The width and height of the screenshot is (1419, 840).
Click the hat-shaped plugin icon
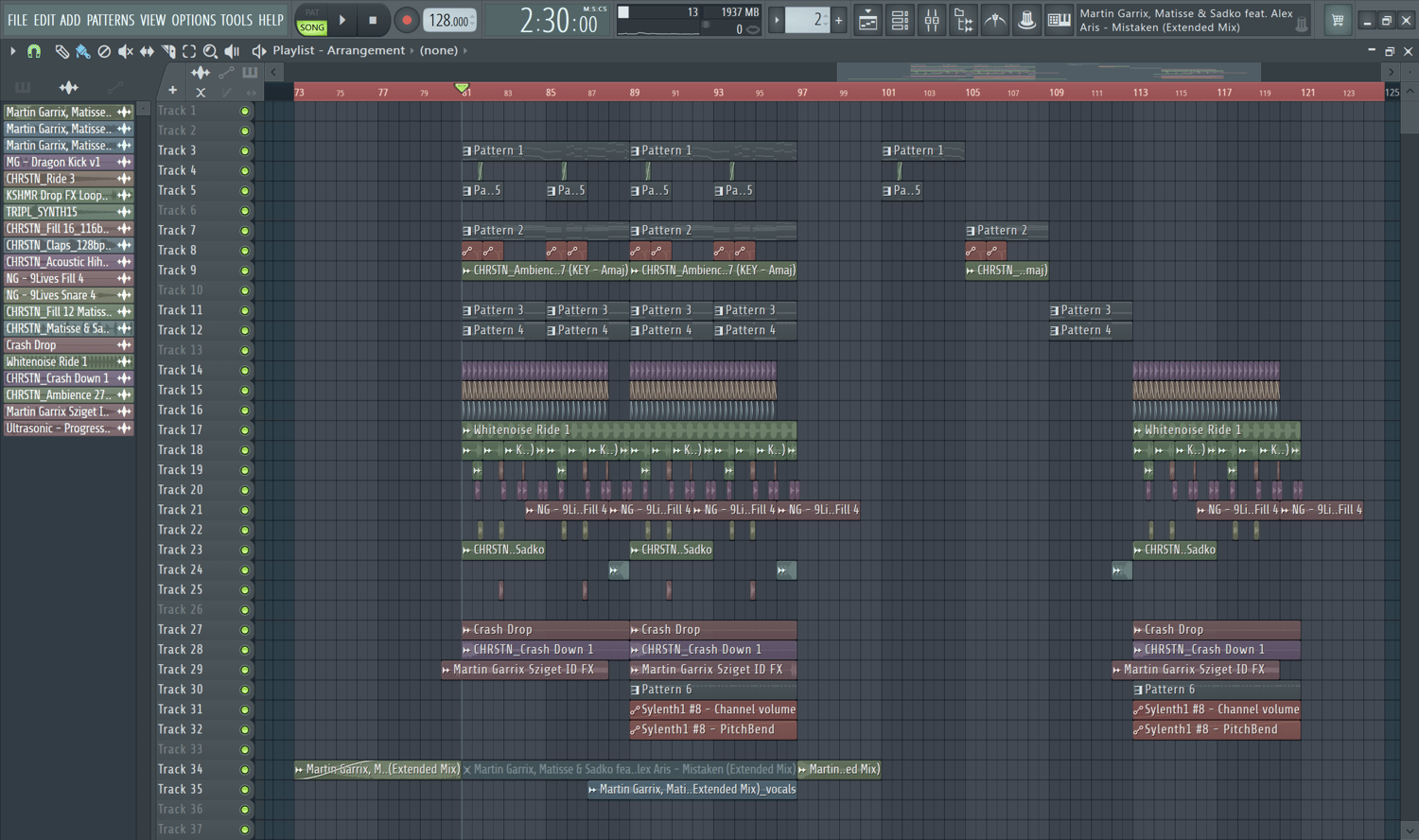[x=1027, y=20]
